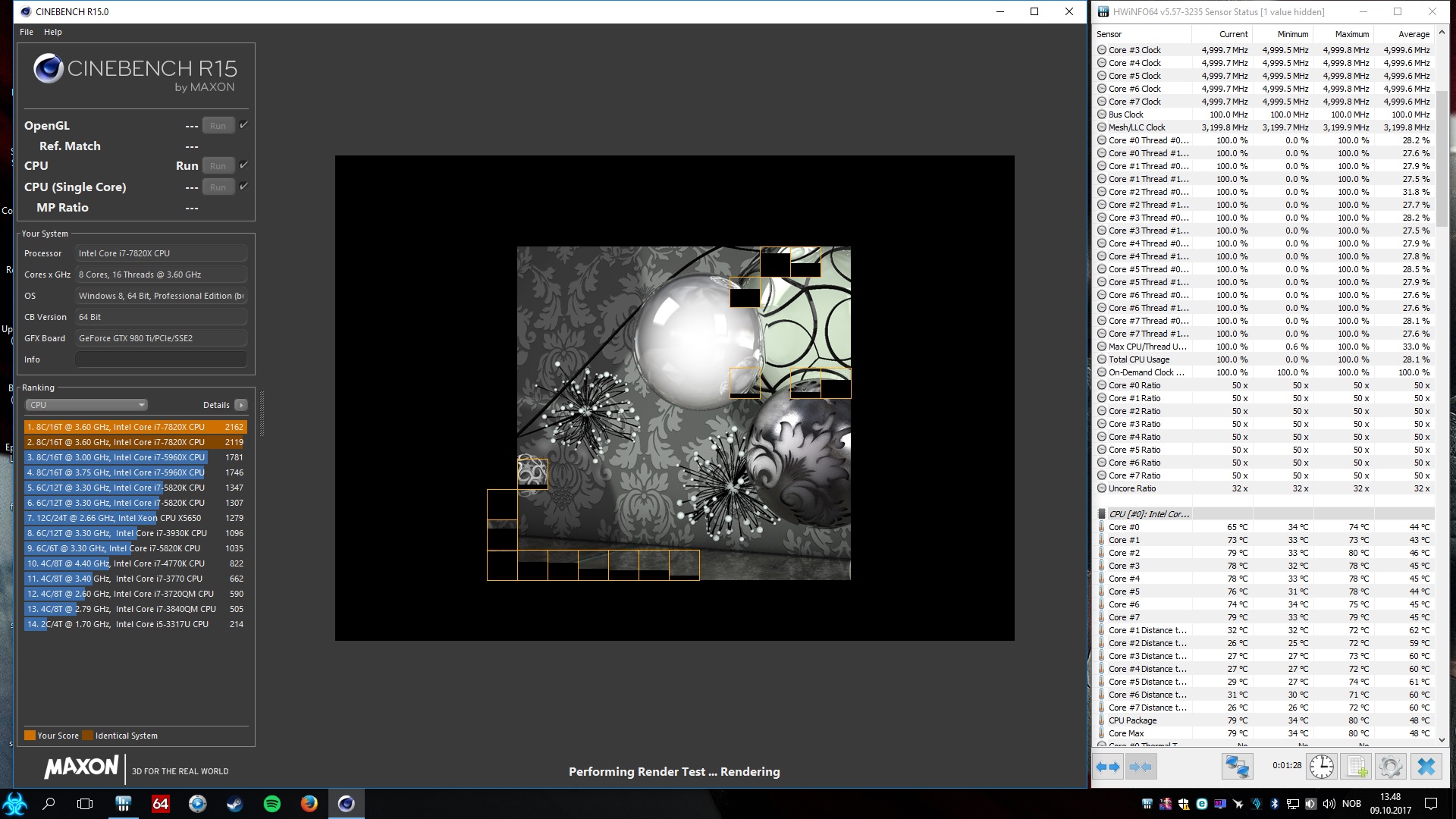Screen dimensions: 1456x819
Task: Open HWiNFO remote network monitors icon
Action: (1237, 767)
